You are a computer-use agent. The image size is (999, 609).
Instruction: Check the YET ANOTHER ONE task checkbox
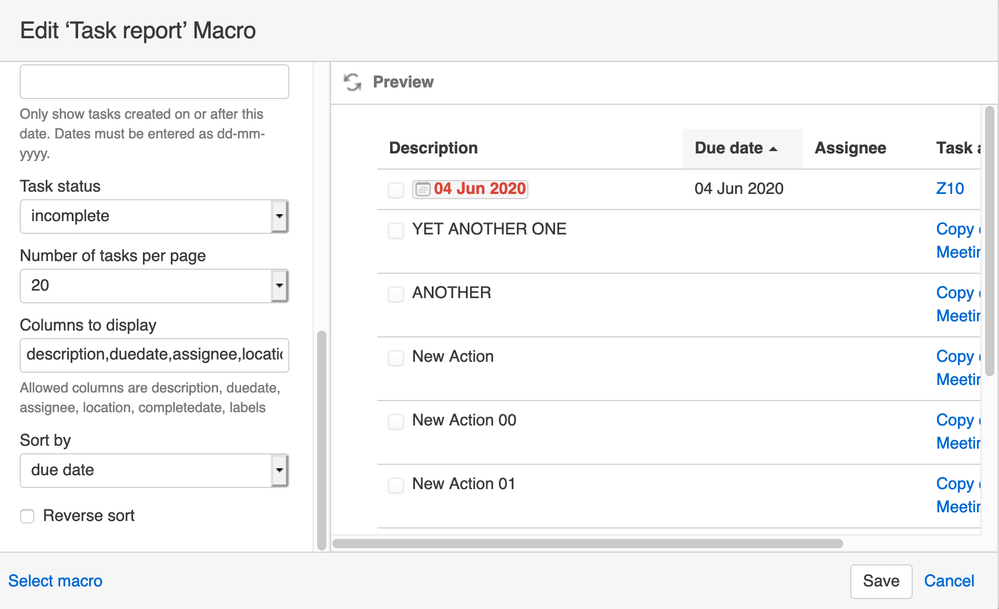[x=396, y=231]
